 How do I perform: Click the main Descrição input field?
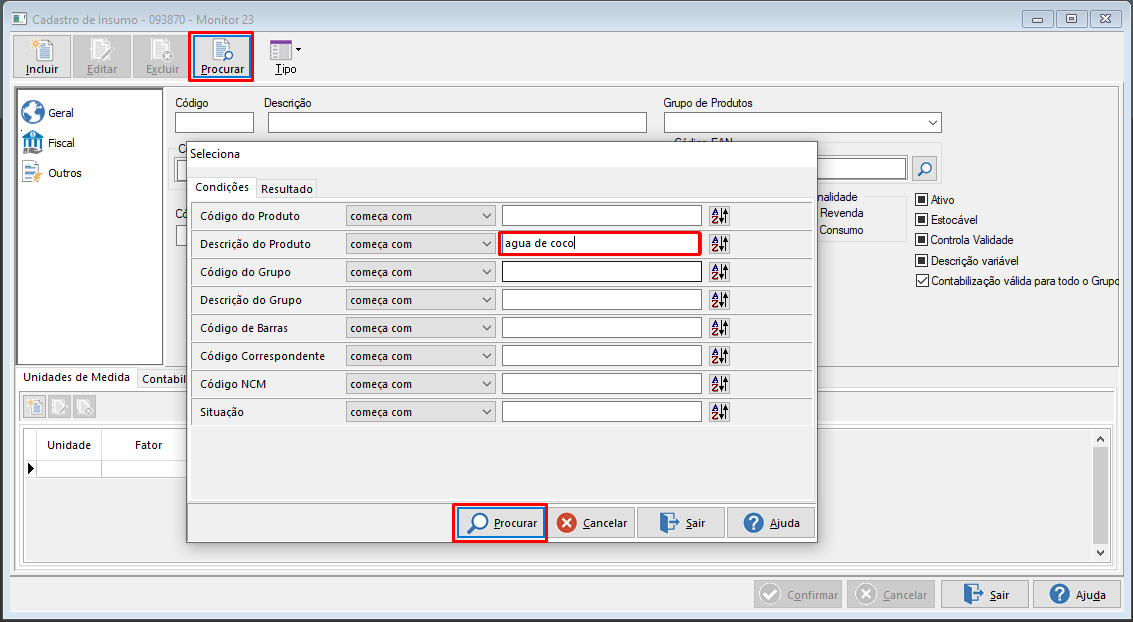(x=457, y=123)
